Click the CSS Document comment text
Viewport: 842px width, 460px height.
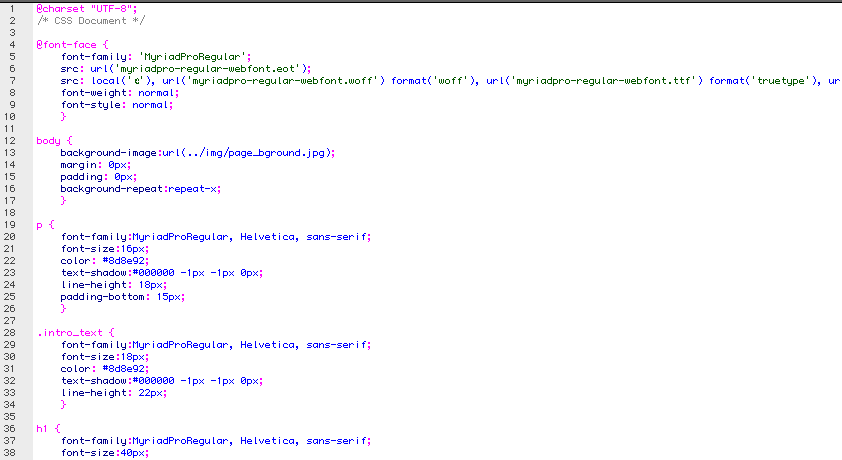tap(91, 20)
